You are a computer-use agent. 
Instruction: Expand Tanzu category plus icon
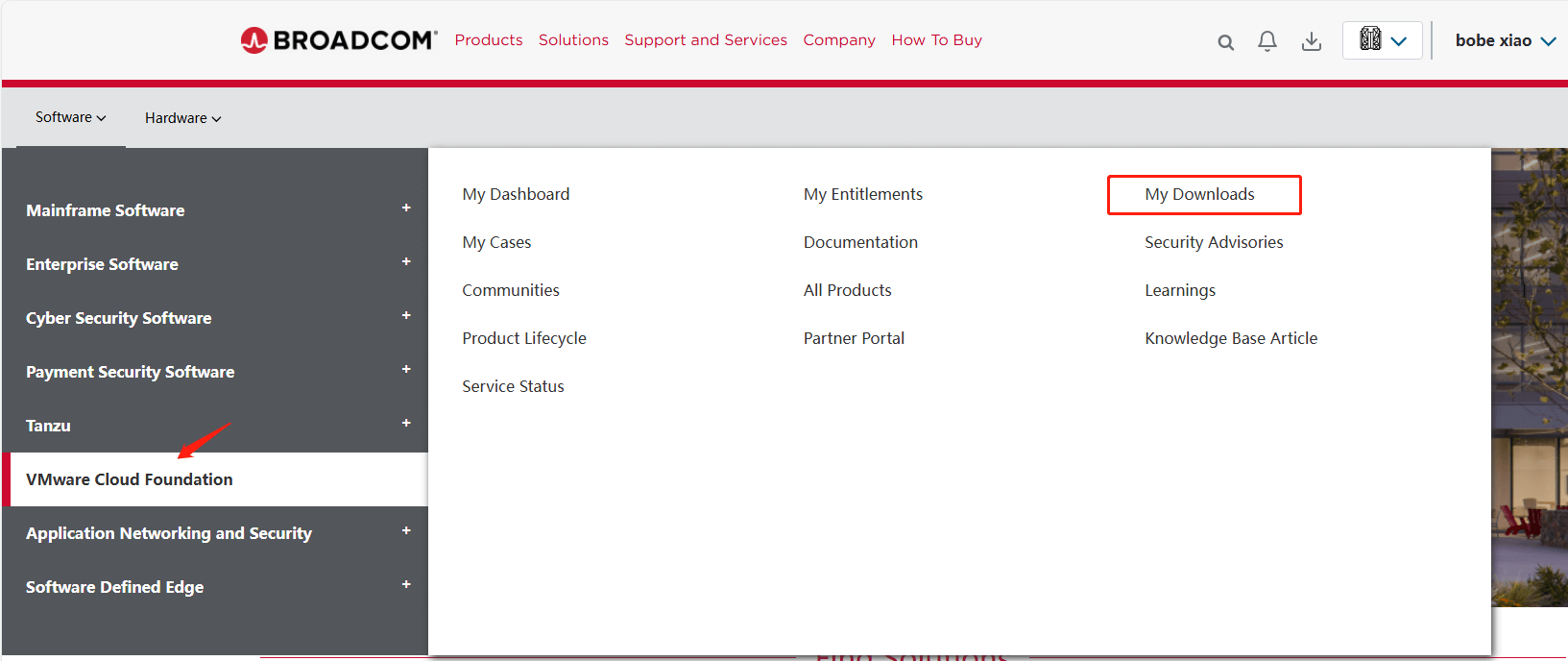[406, 424]
